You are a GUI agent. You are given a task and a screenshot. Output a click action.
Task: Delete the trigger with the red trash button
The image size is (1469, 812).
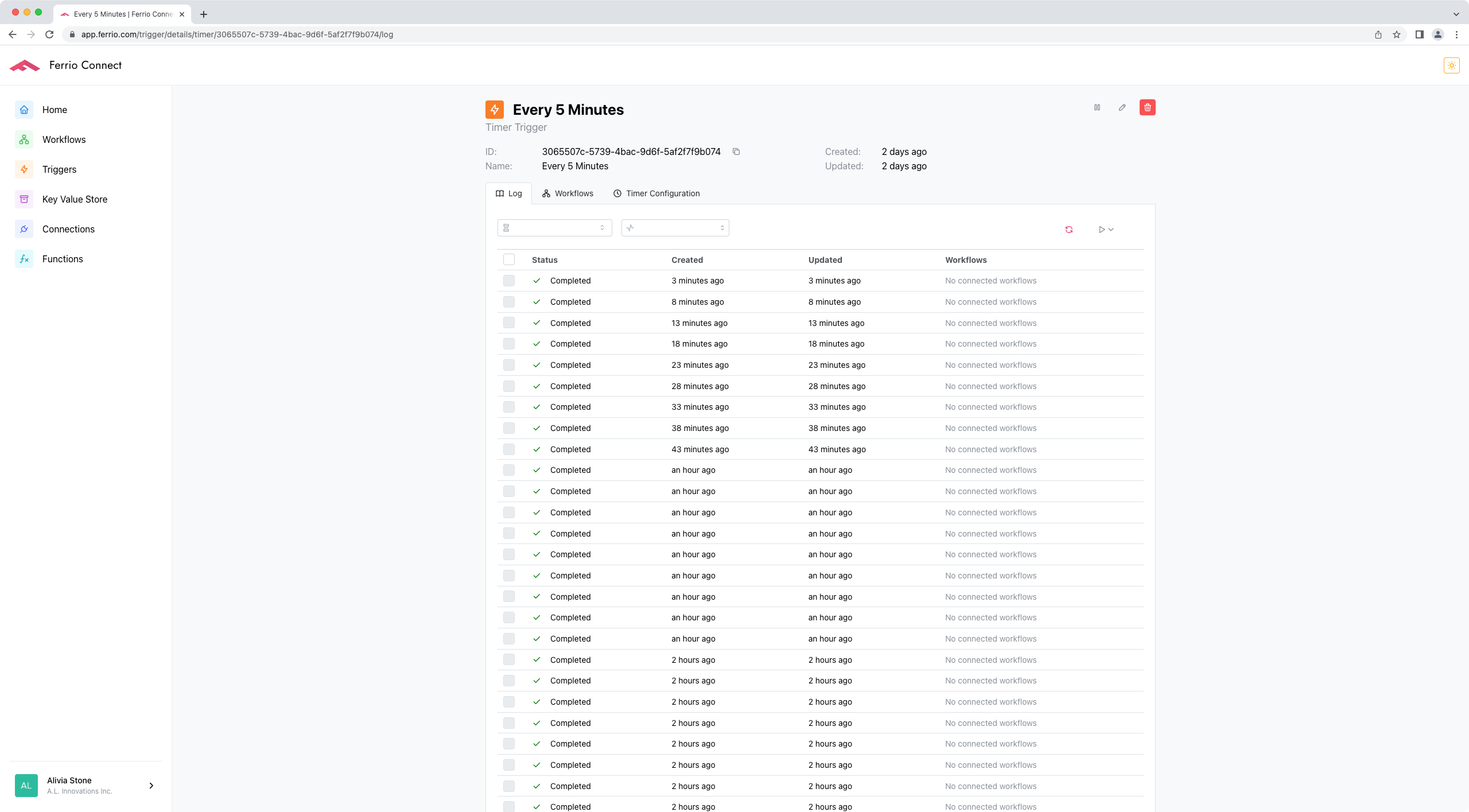pyautogui.click(x=1148, y=107)
